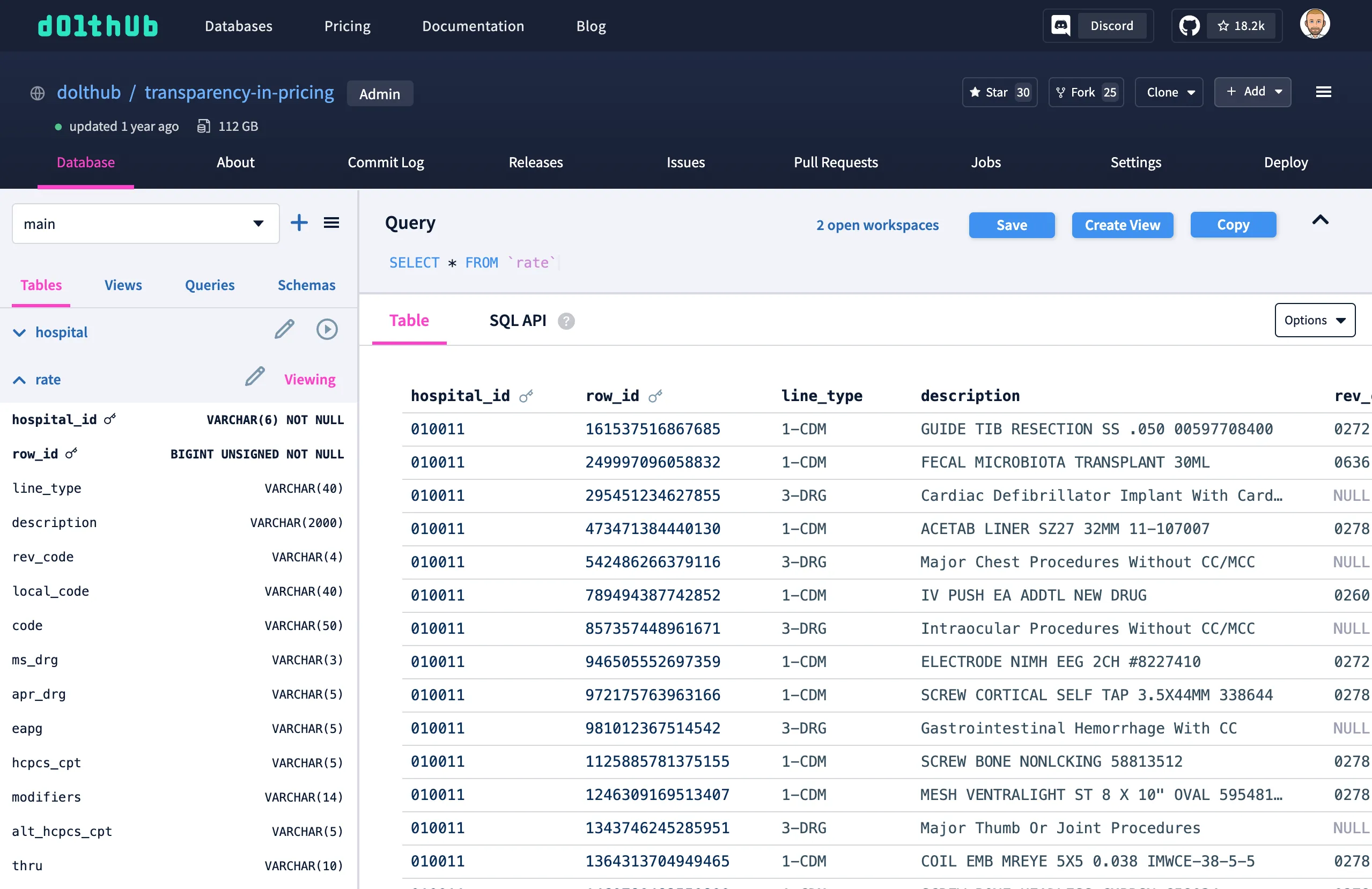Open Discord via the Discord icon
Viewport: 1372px width, 889px height.
[x=1061, y=25]
